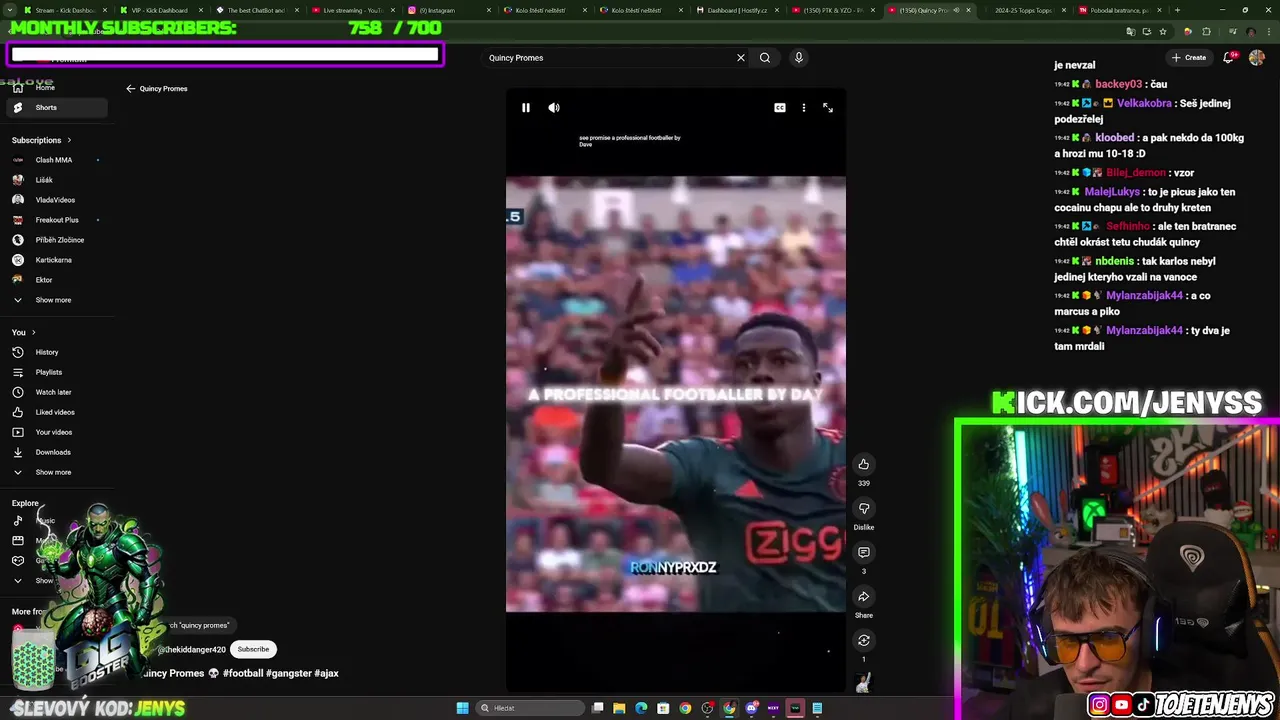This screenshot has height=720, width=1280.
Task: Open Watch later
Action: [55, 392]
